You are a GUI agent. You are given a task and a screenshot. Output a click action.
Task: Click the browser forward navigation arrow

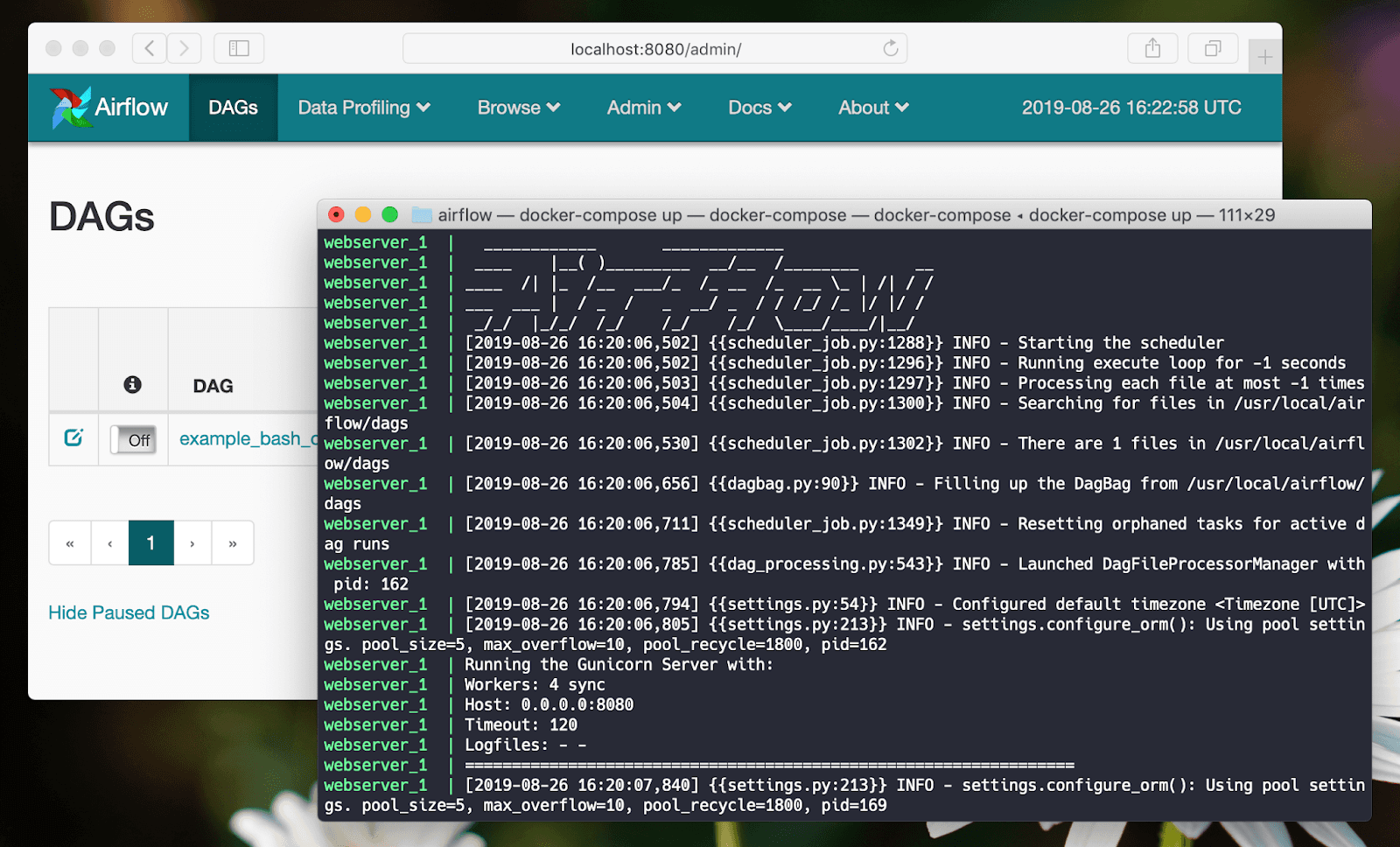click(185, 48)
